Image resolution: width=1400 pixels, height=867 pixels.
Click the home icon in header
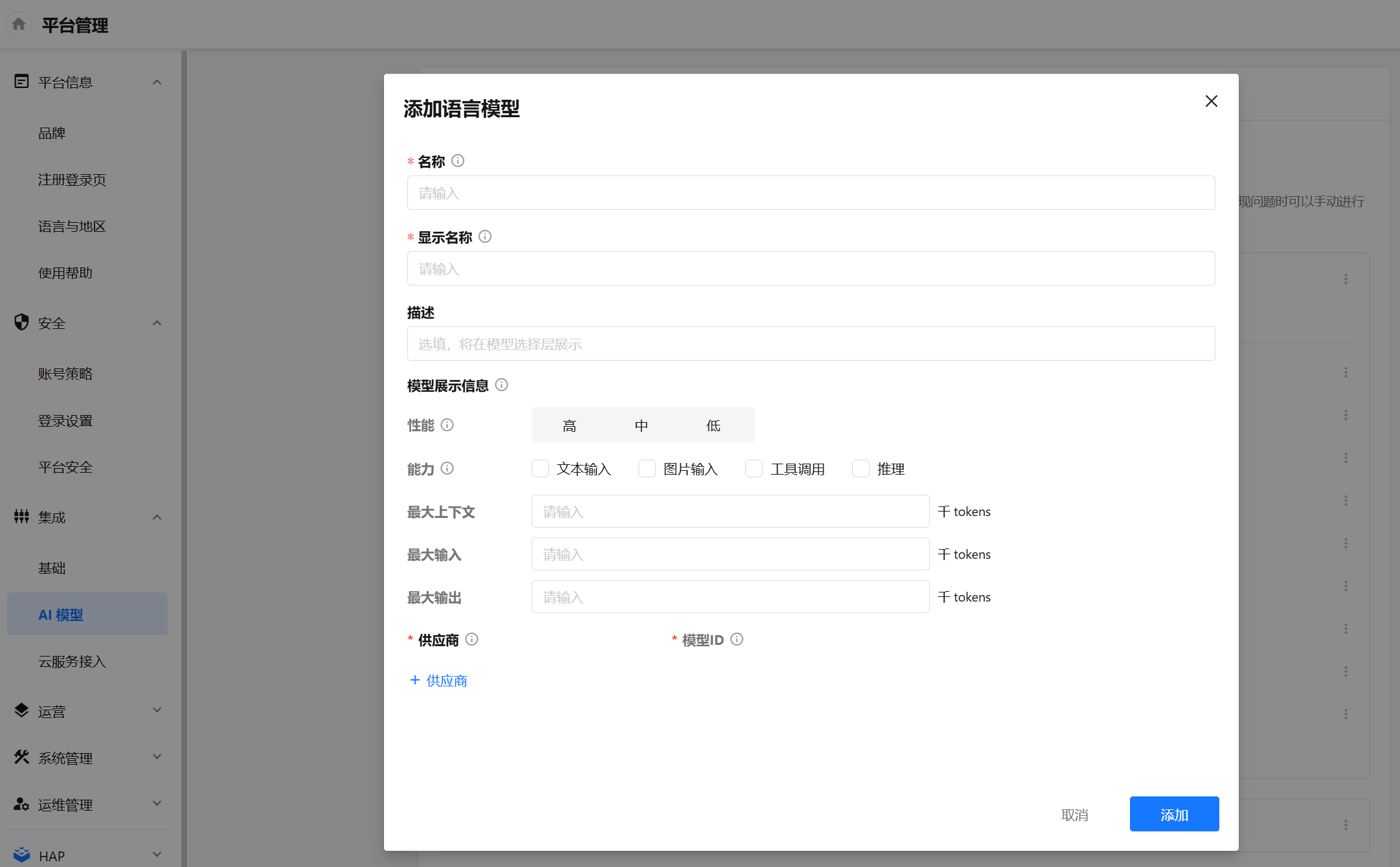(x=19, y=25)
